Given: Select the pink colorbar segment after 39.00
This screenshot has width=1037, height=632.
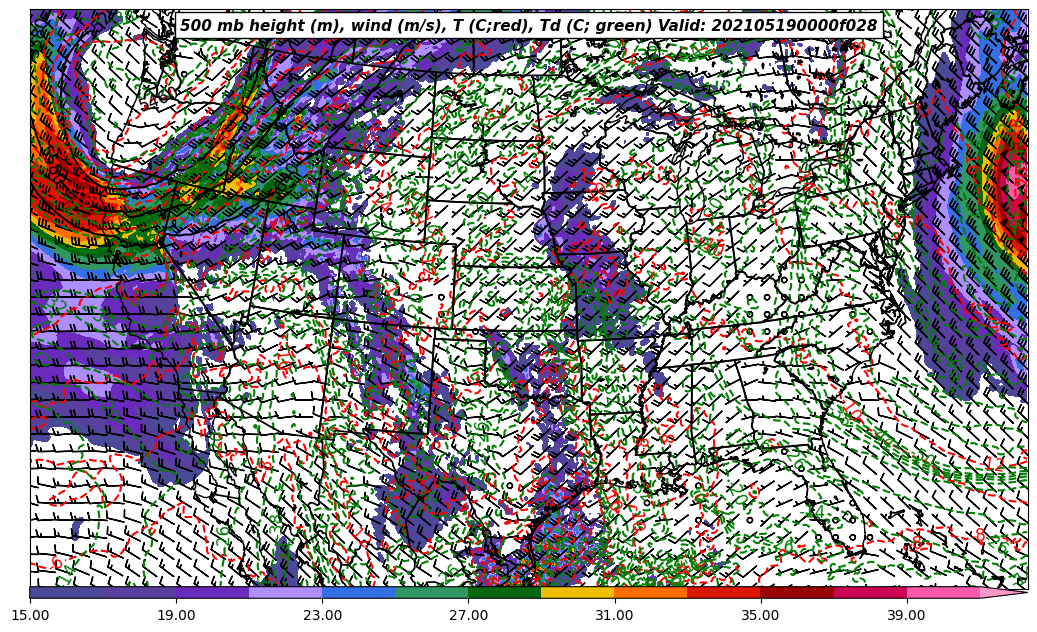Looking at the screenshot, I should 943,593.
